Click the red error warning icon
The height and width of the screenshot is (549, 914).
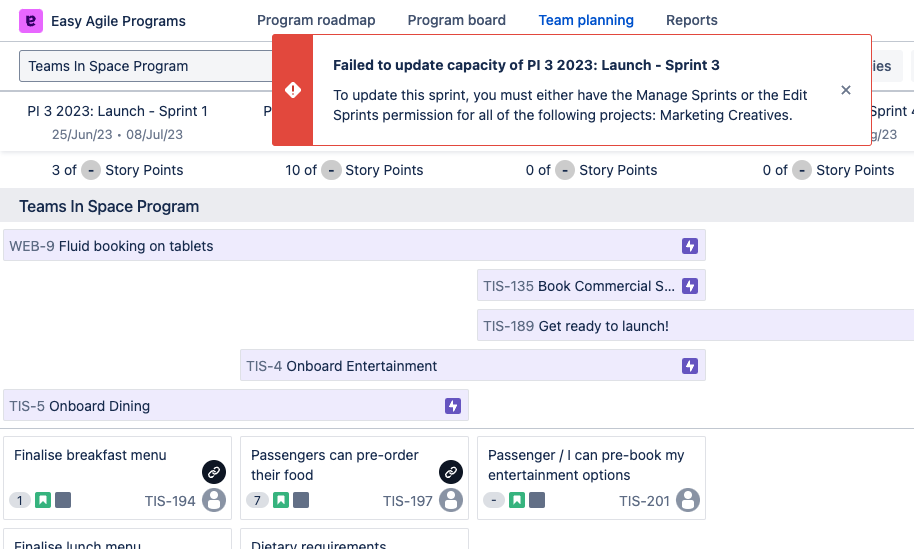293,90
